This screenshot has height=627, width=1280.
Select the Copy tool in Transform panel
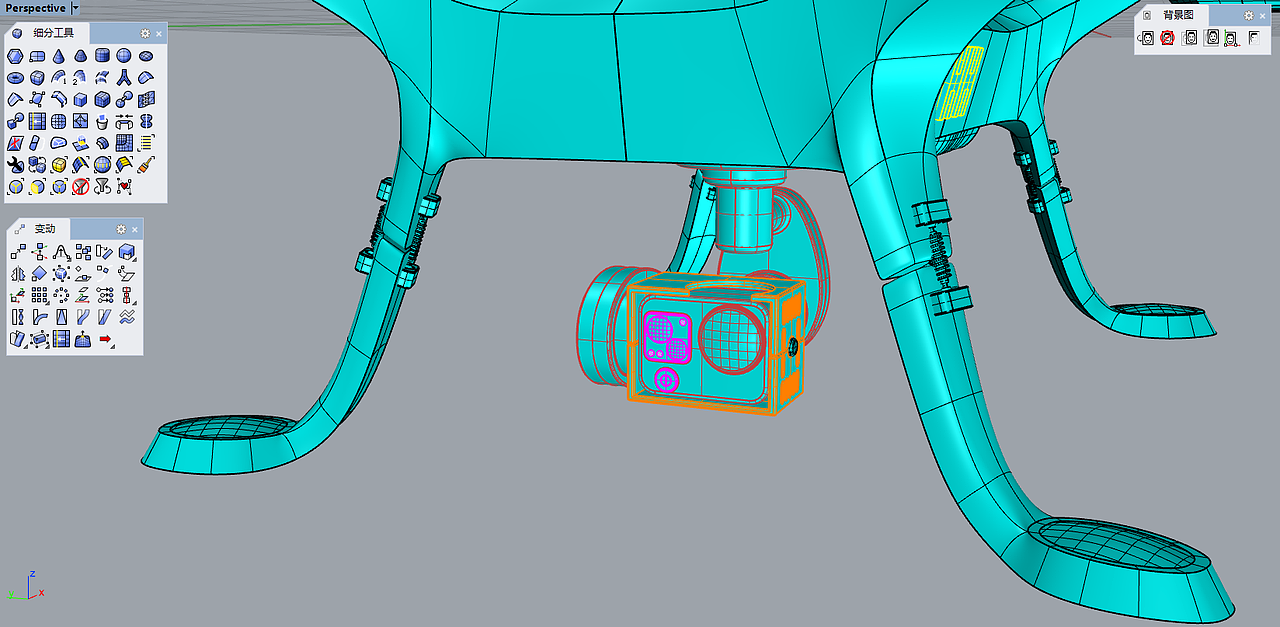click(39, 251)
